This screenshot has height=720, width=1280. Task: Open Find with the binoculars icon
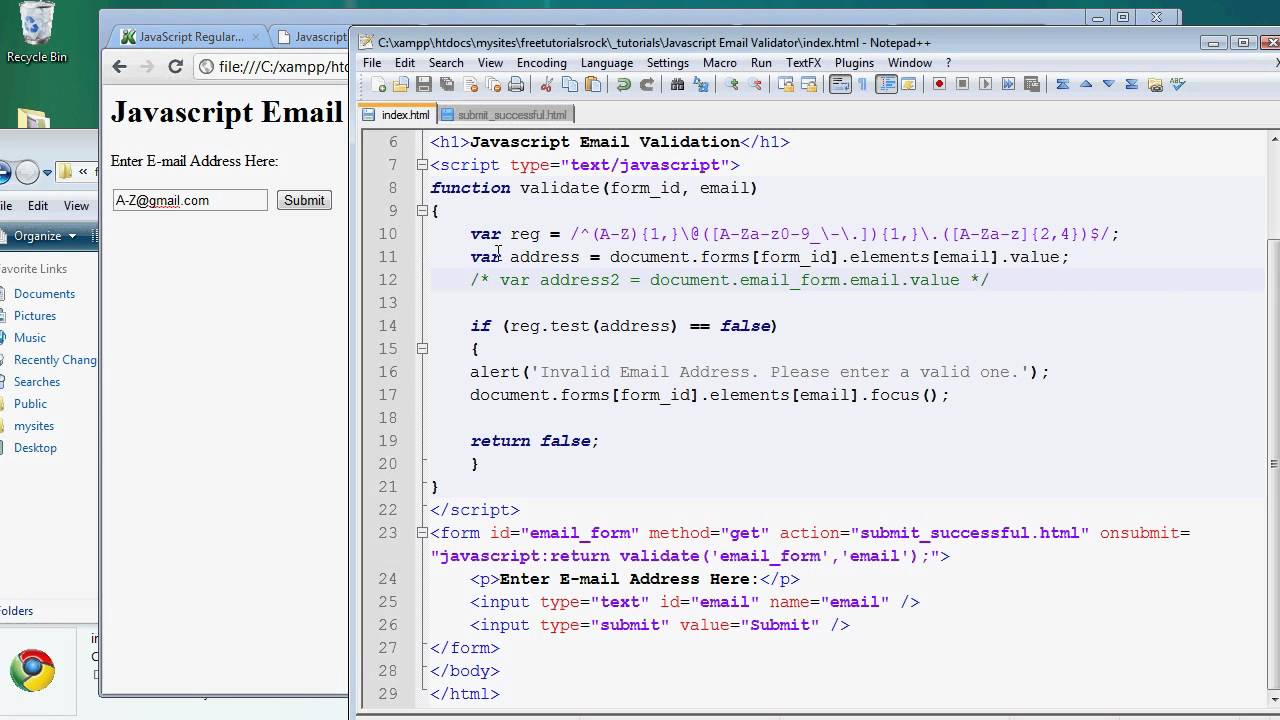click(677, 85)
